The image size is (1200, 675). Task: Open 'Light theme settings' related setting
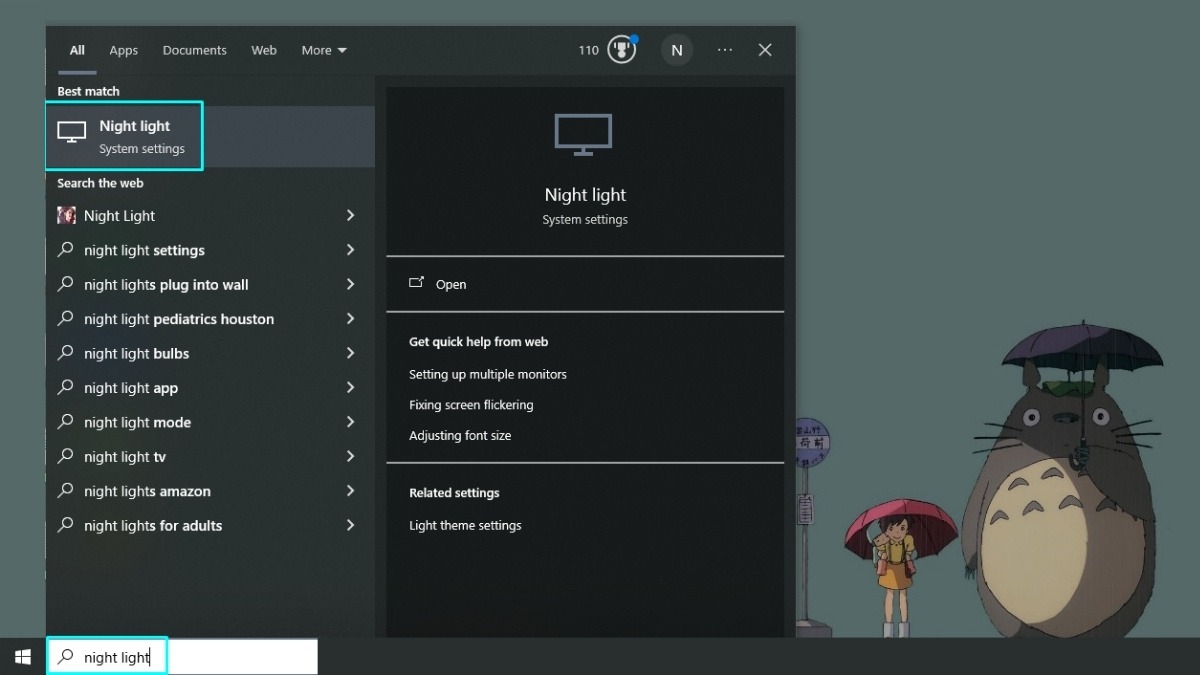[x=465, y=525]
